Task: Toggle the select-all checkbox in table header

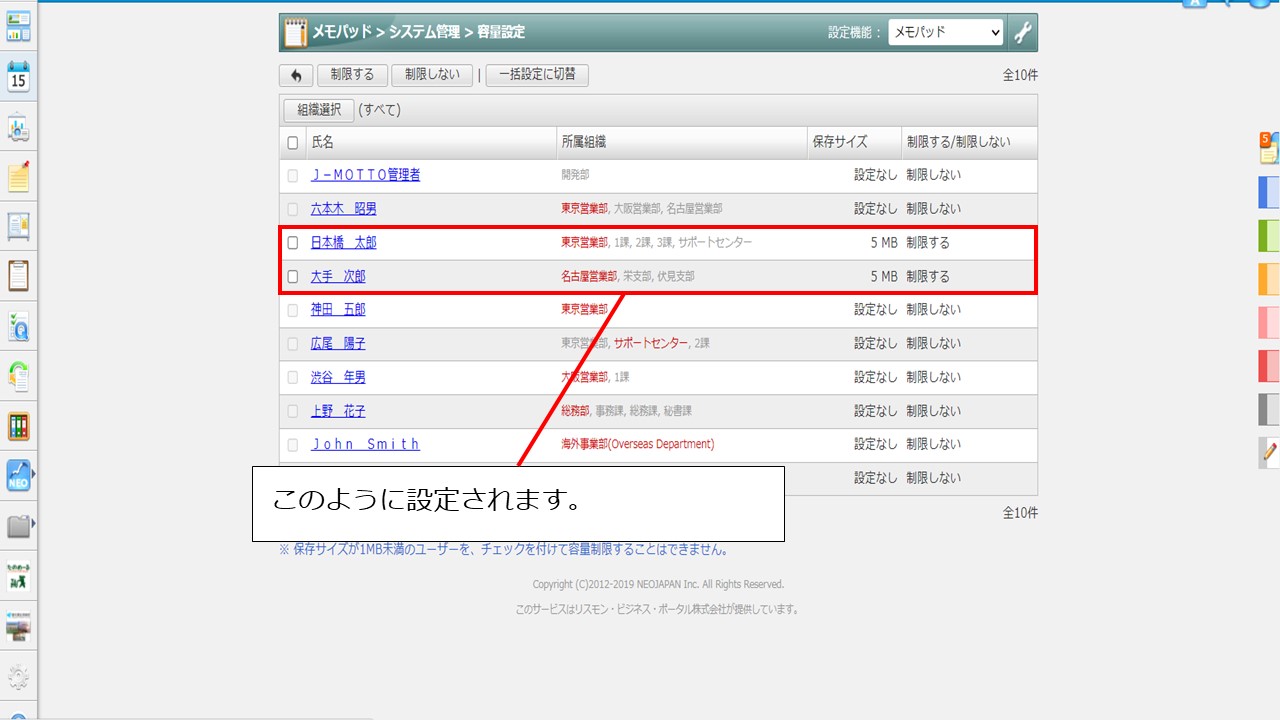Action: tap(293, 143)
